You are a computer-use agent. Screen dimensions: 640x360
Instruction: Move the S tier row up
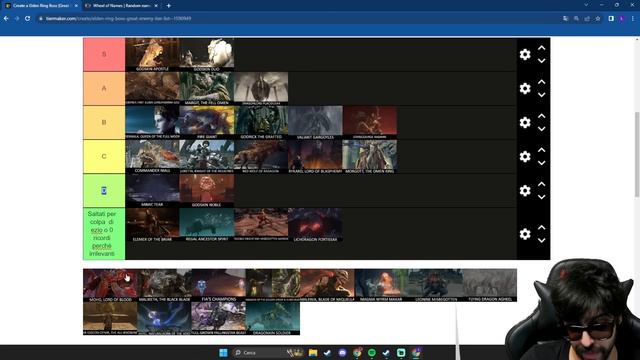click(541, 48)
